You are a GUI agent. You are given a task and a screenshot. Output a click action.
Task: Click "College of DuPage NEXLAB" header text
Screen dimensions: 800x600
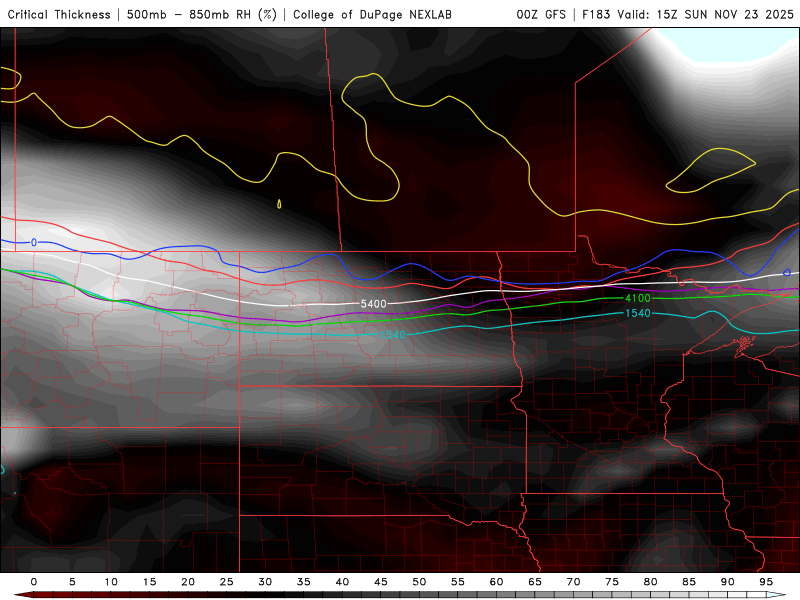(372, 14)
